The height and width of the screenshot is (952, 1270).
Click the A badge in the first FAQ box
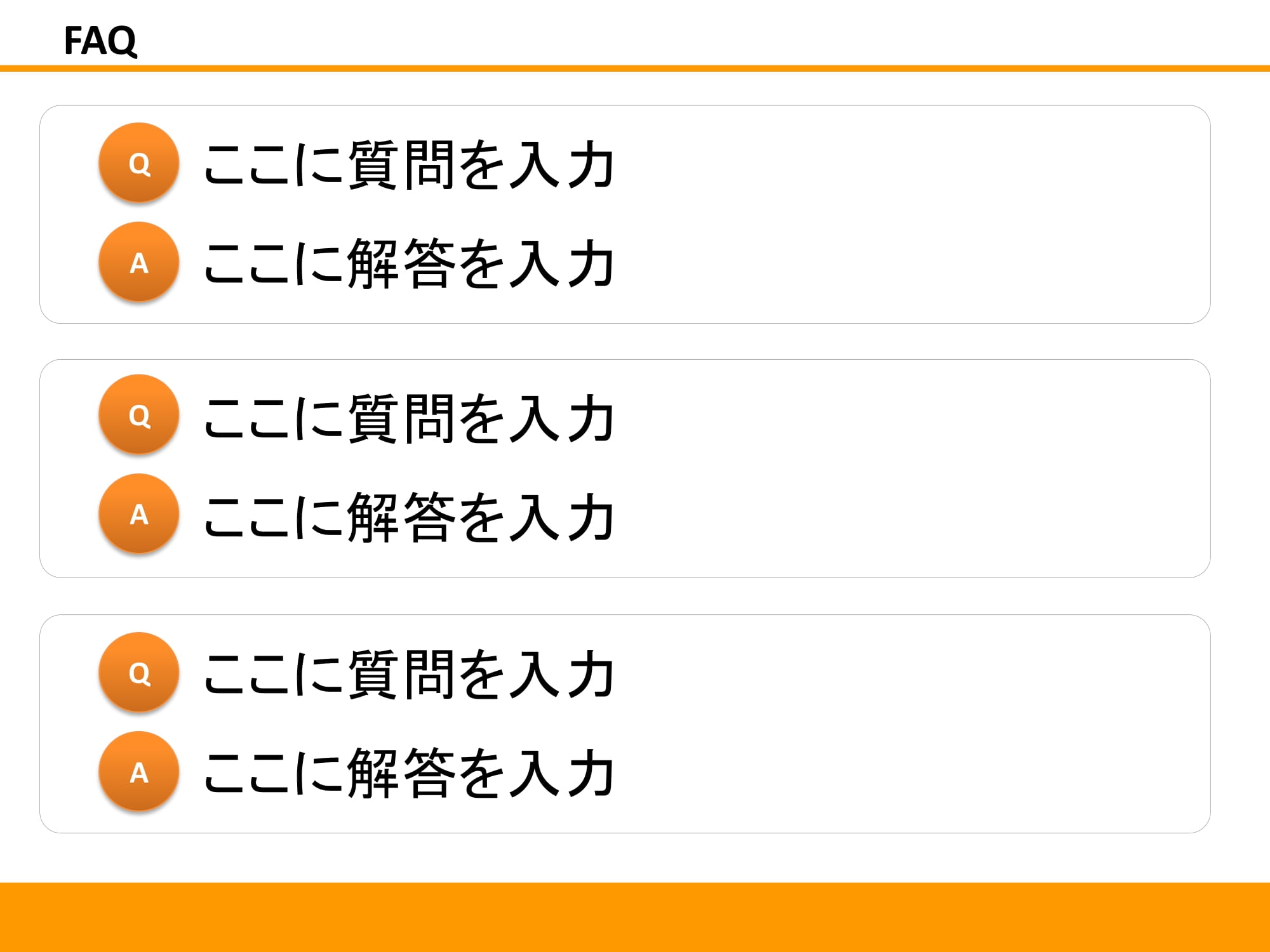pos(138,261)
